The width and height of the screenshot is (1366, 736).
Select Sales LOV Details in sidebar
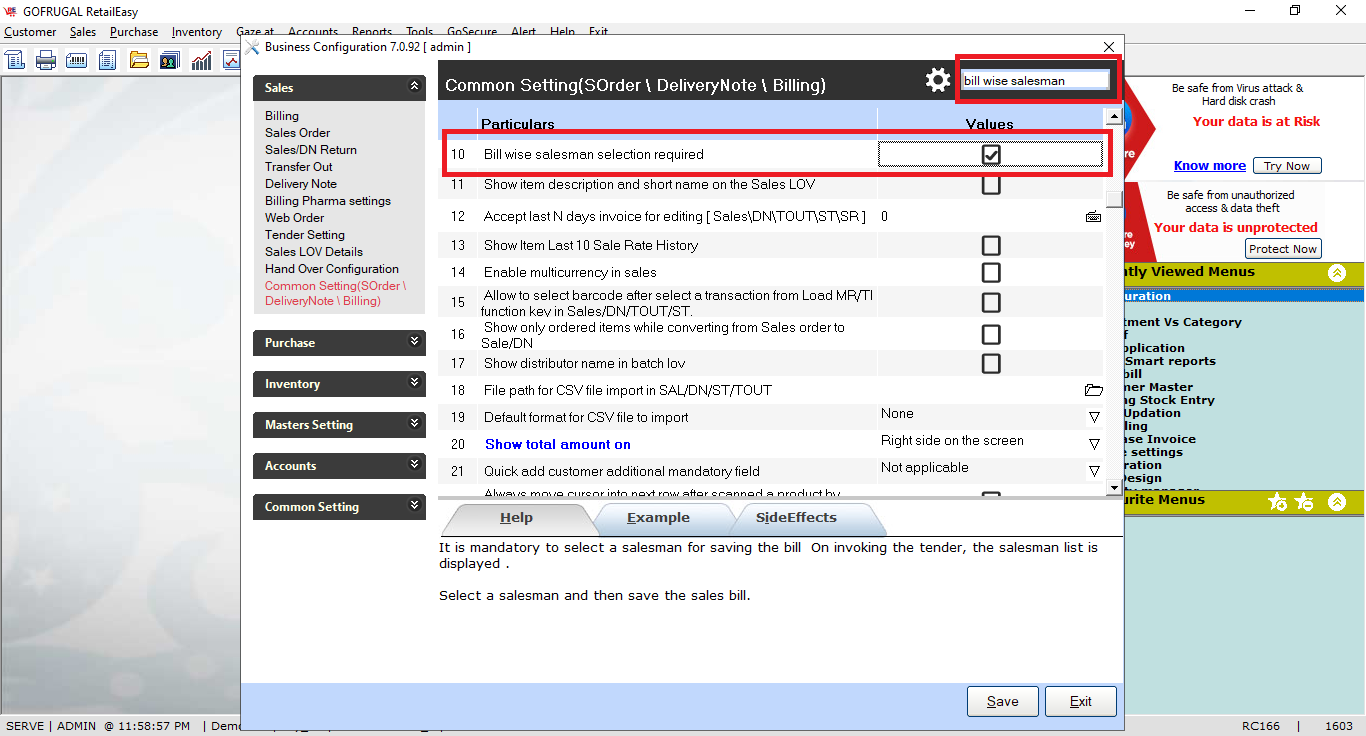[314, 252]
